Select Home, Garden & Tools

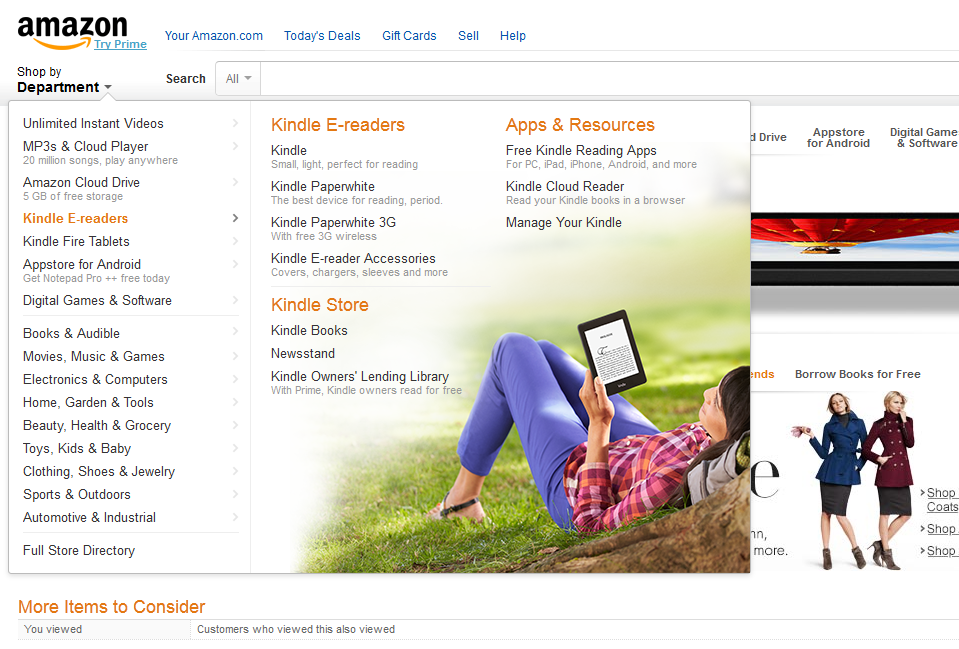[x=88, y=403]
